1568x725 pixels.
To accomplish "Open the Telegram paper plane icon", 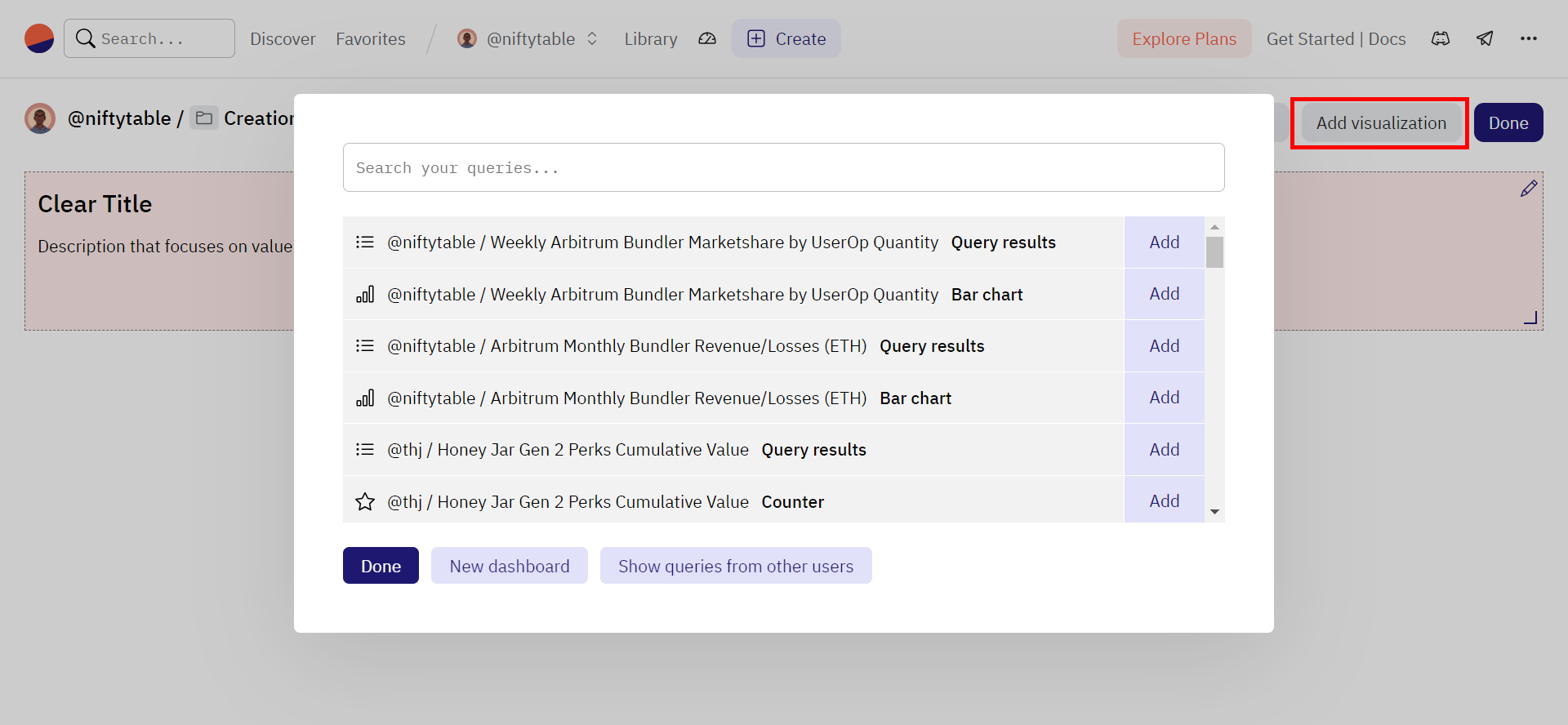I will point(1485,38).
